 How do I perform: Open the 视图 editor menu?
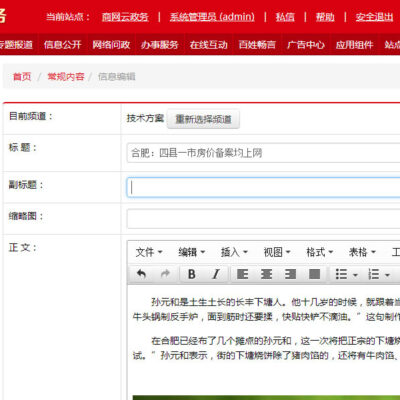point(277,252)
